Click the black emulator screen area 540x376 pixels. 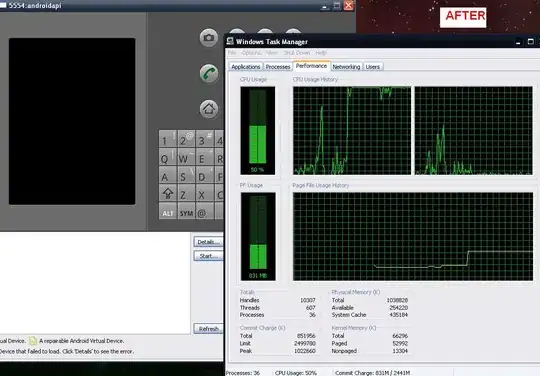[72, 121]
